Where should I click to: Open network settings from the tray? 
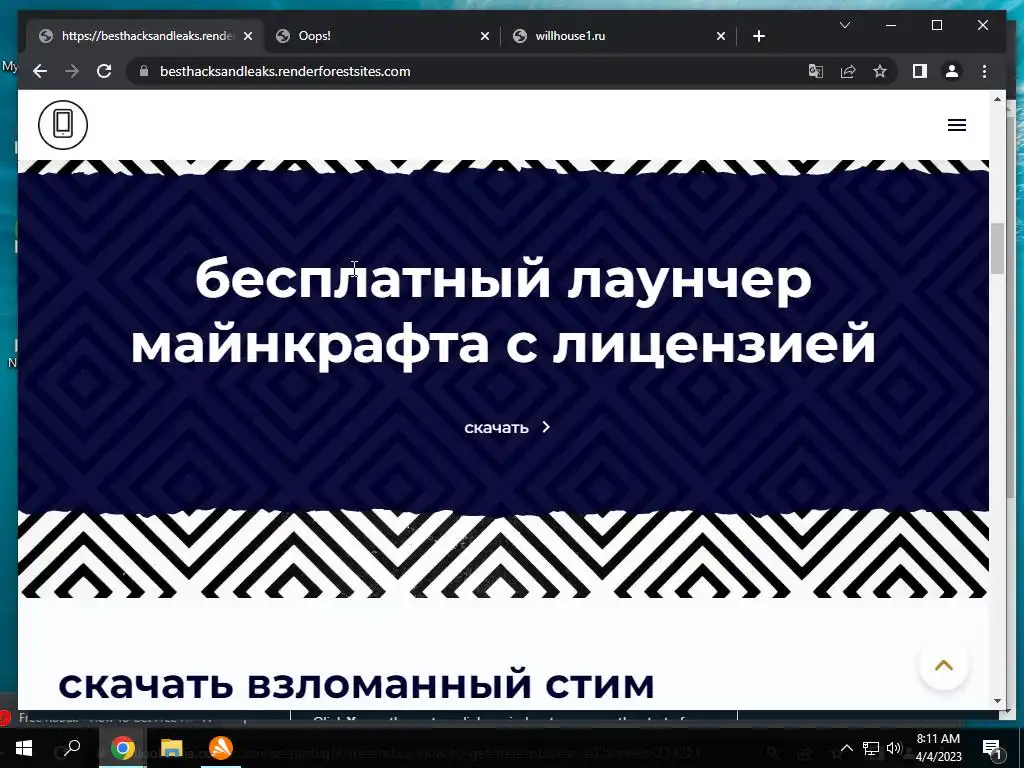point(870,748)
